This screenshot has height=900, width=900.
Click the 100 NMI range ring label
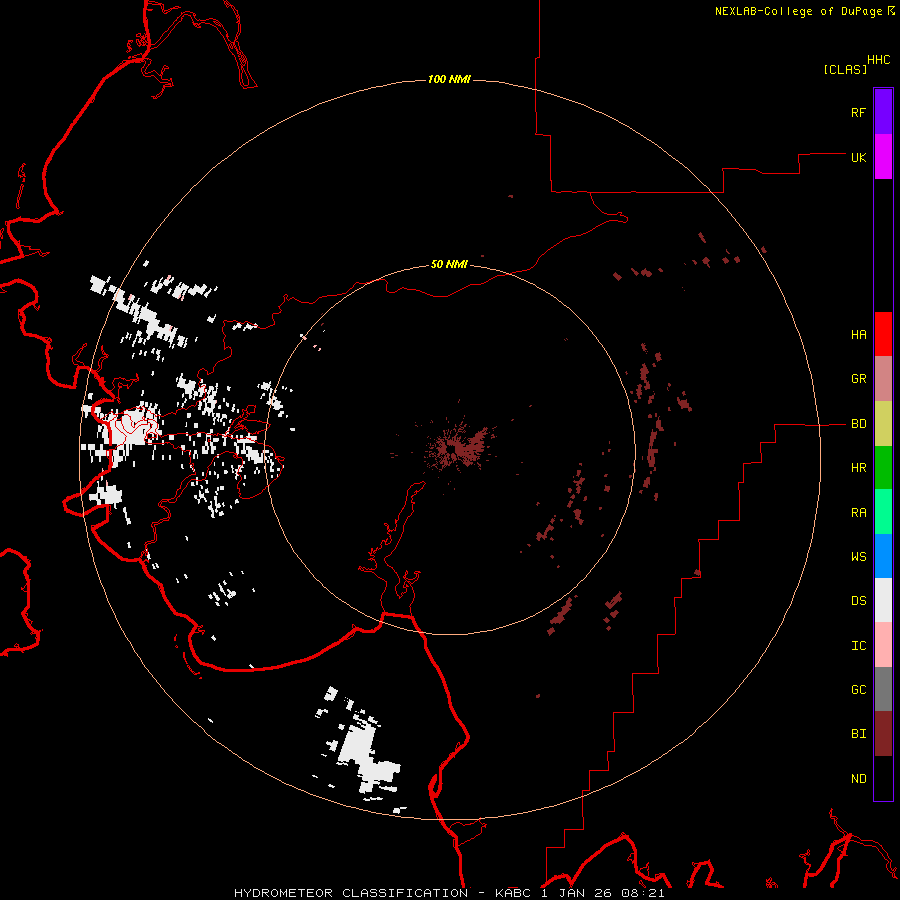click(x=449, y=79)
